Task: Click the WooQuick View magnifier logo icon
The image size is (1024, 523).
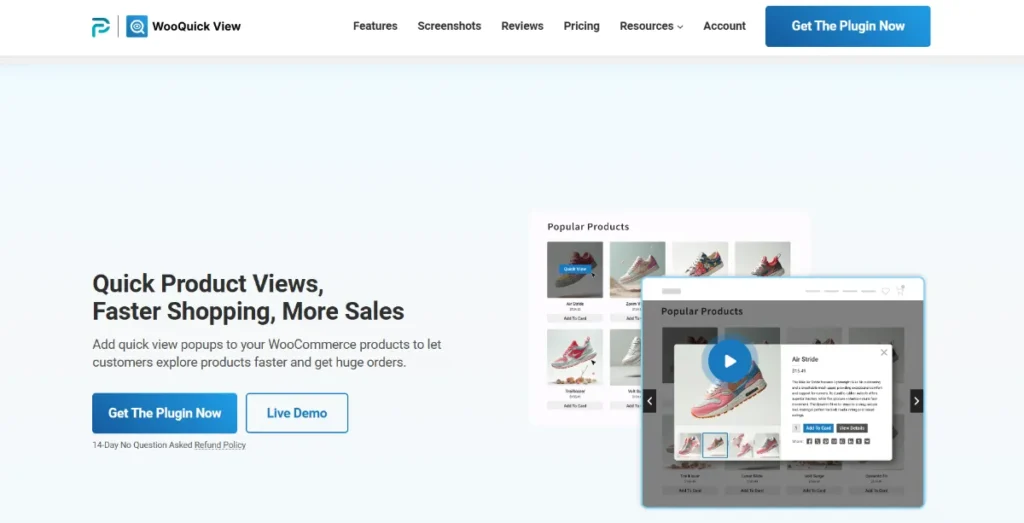Action: [x=136, y=27]
